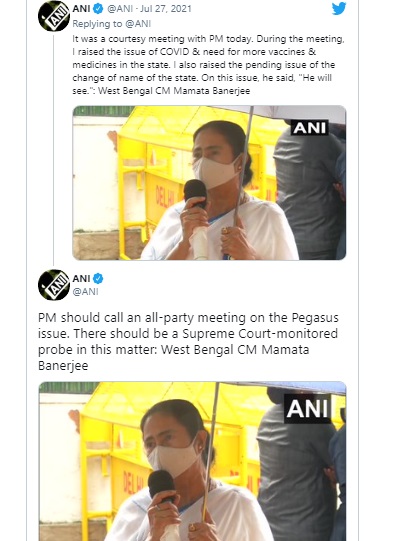Click the microphone in the first photo
This screenshot has width=395, height=541.
click(x=196, y=193)
